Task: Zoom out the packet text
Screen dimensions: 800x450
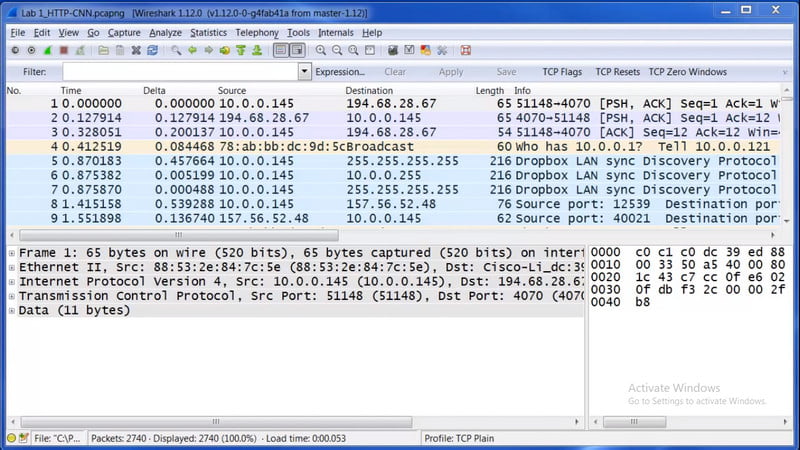Action: point(337,51)
